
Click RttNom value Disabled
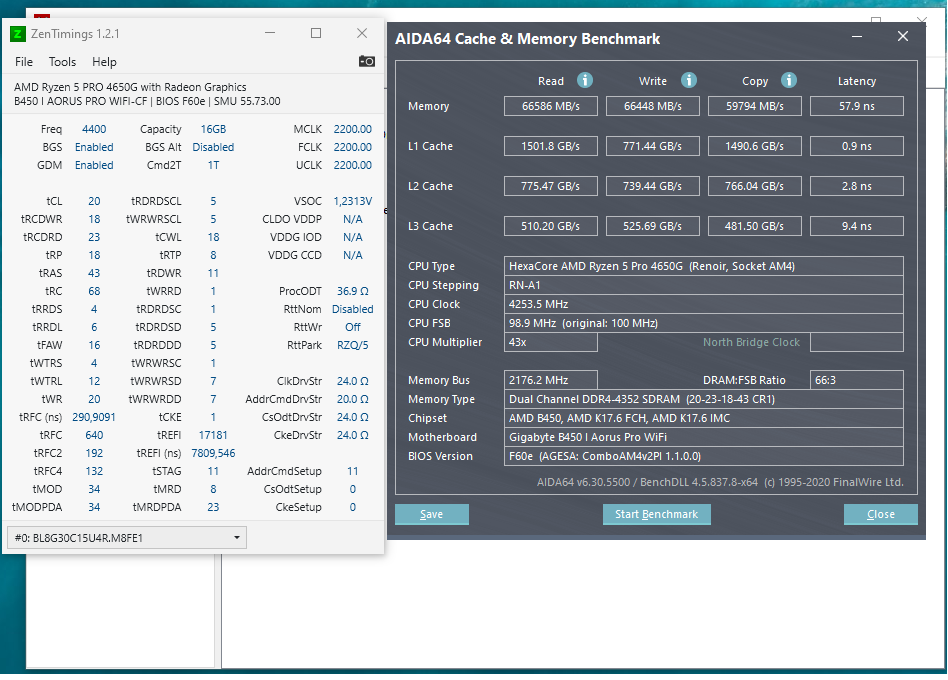tap(352, 309)
